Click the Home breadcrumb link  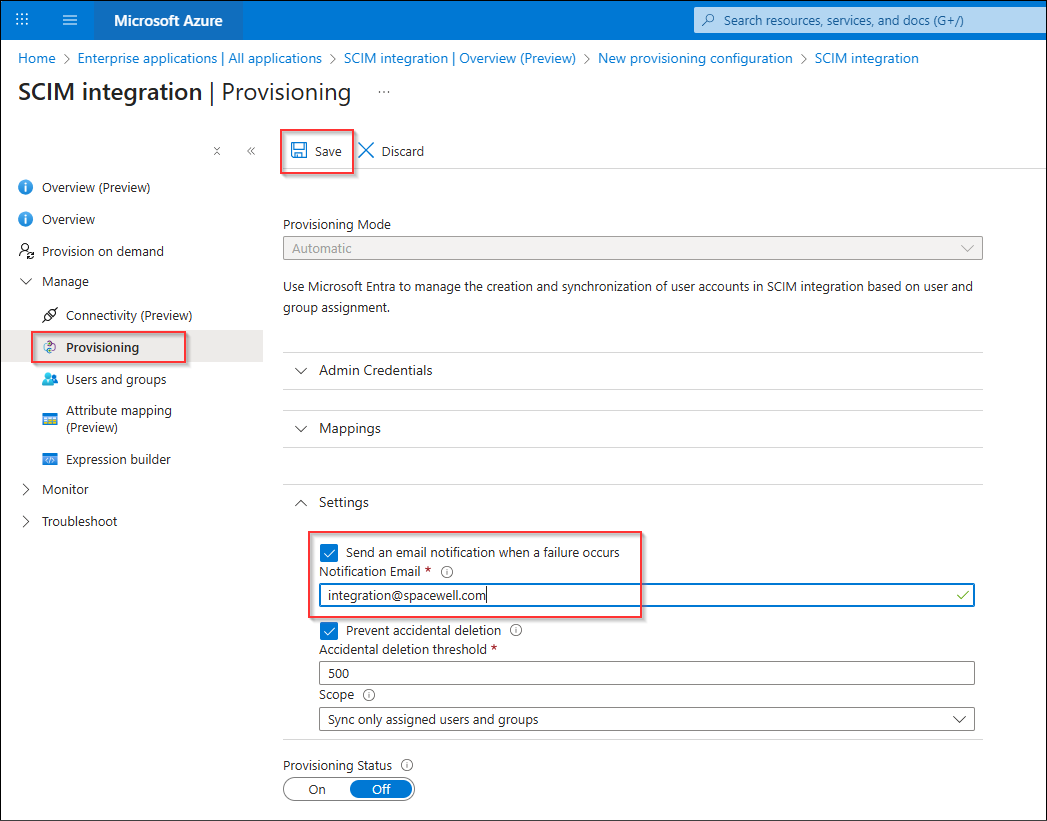tap(37, 59)
